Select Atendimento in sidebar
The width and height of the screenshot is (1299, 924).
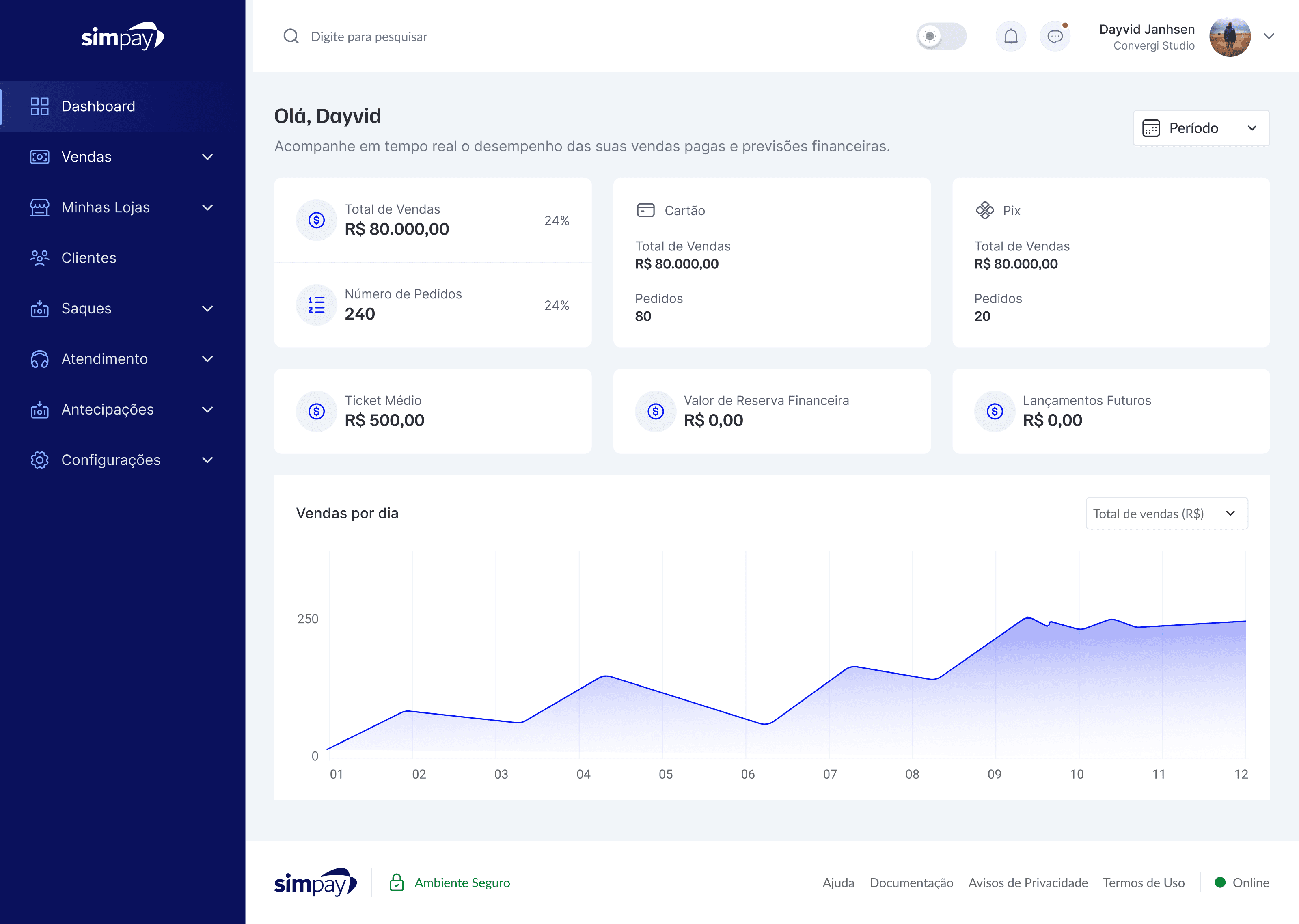tap(122, 359)
